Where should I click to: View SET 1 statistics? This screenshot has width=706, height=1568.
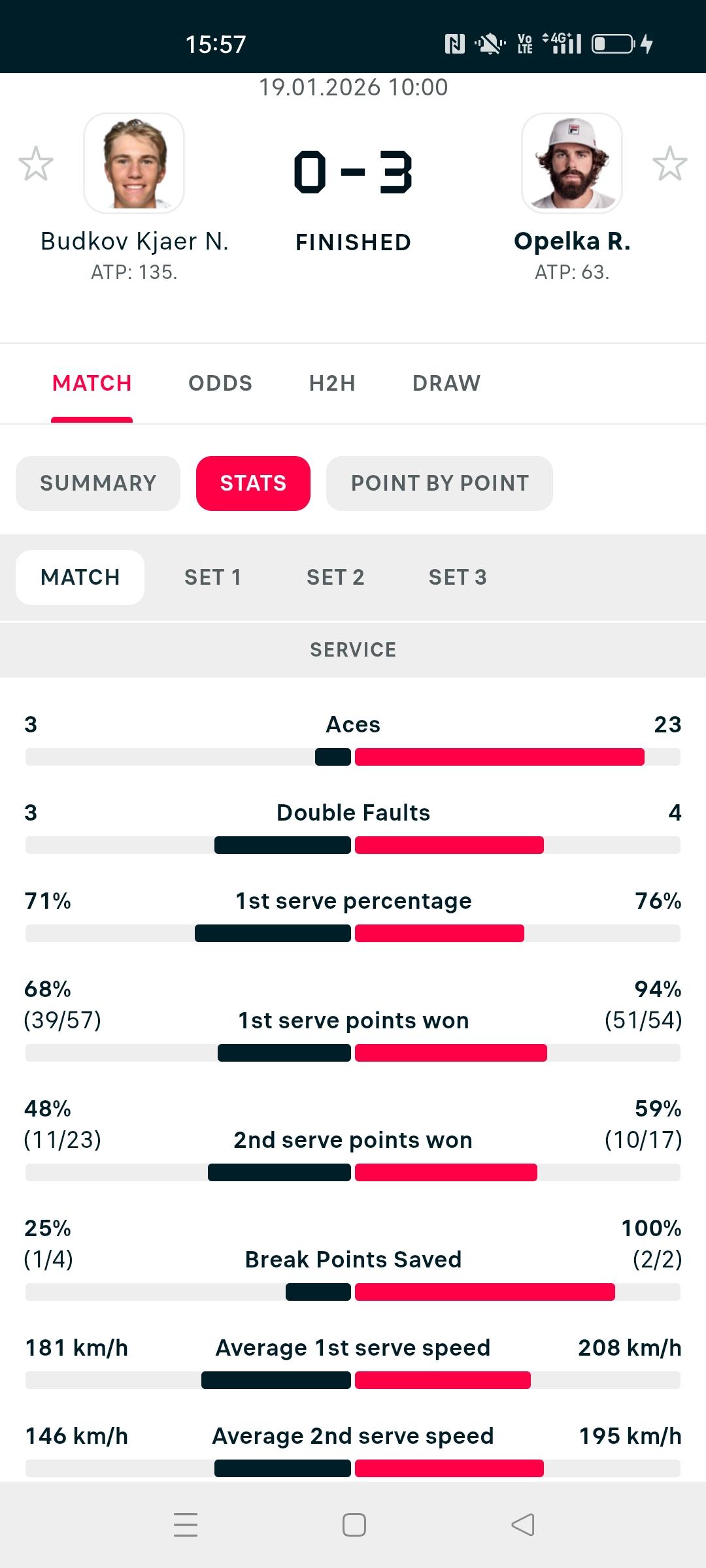[x=212, y=578]
